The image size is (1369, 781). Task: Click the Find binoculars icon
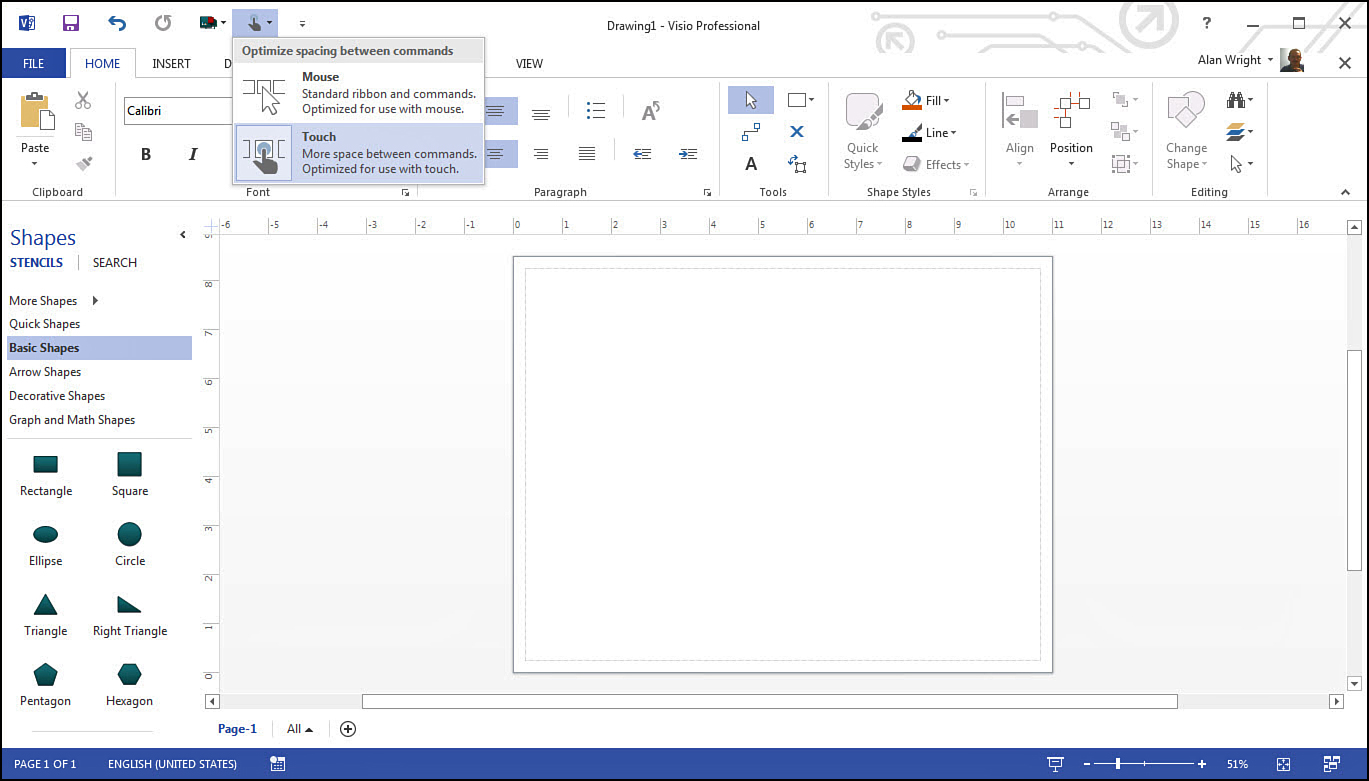1236,100
